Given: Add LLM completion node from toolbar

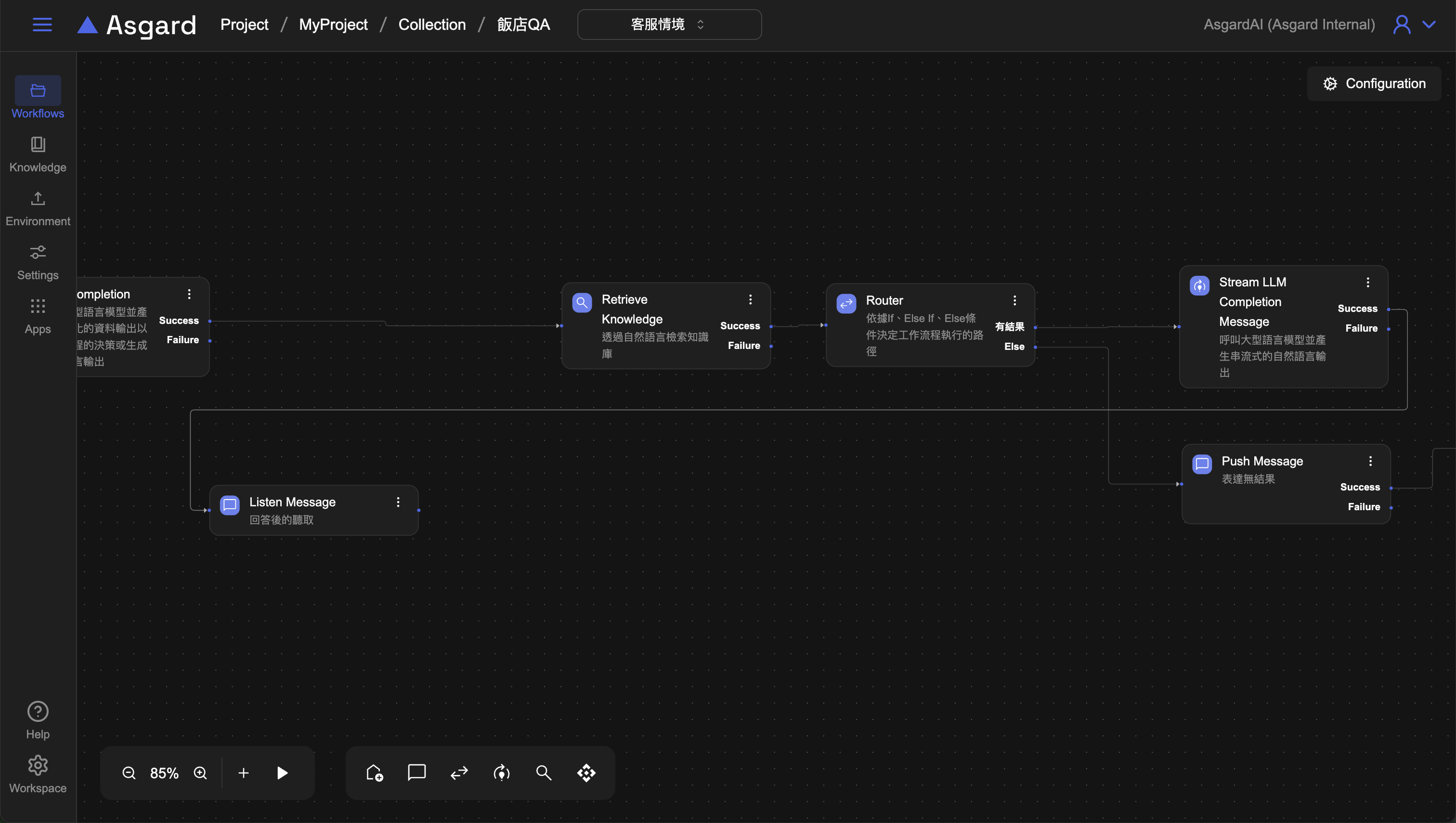Looking at the screenshot, I should point(502,772).
